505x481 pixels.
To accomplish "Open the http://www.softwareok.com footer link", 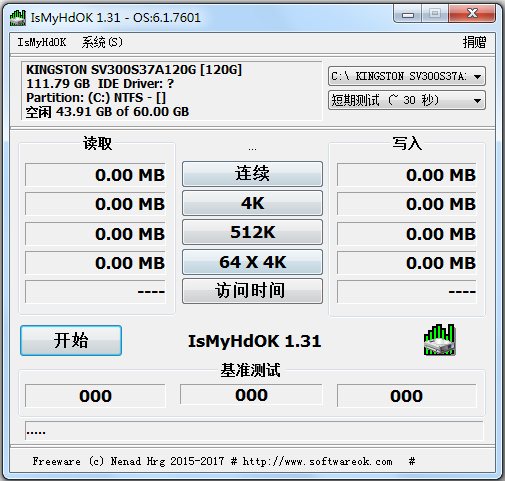I will click(x=317, y=461).
